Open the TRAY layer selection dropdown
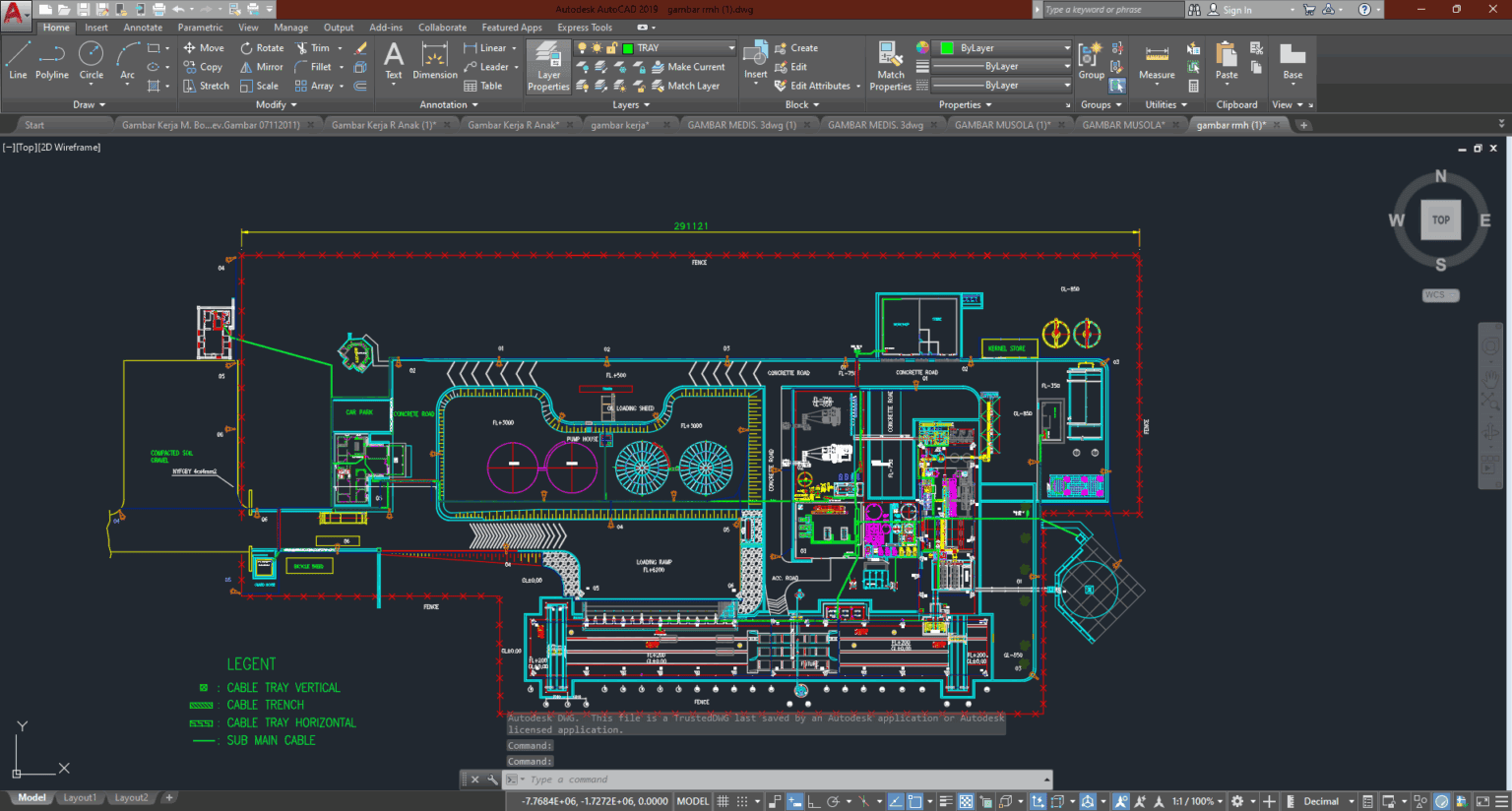The width and height of the screenshot is (1512, 811). (729, 47)
